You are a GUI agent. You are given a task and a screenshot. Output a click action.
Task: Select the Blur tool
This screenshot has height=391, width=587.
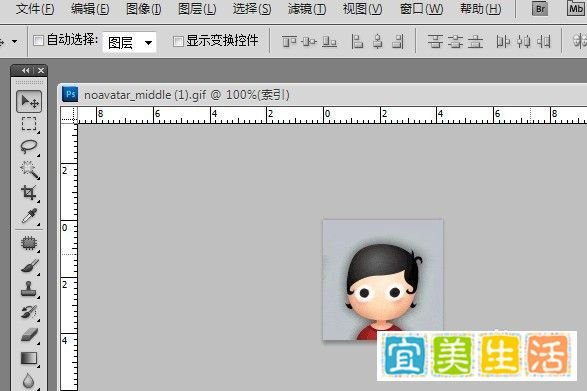(29, 381)
